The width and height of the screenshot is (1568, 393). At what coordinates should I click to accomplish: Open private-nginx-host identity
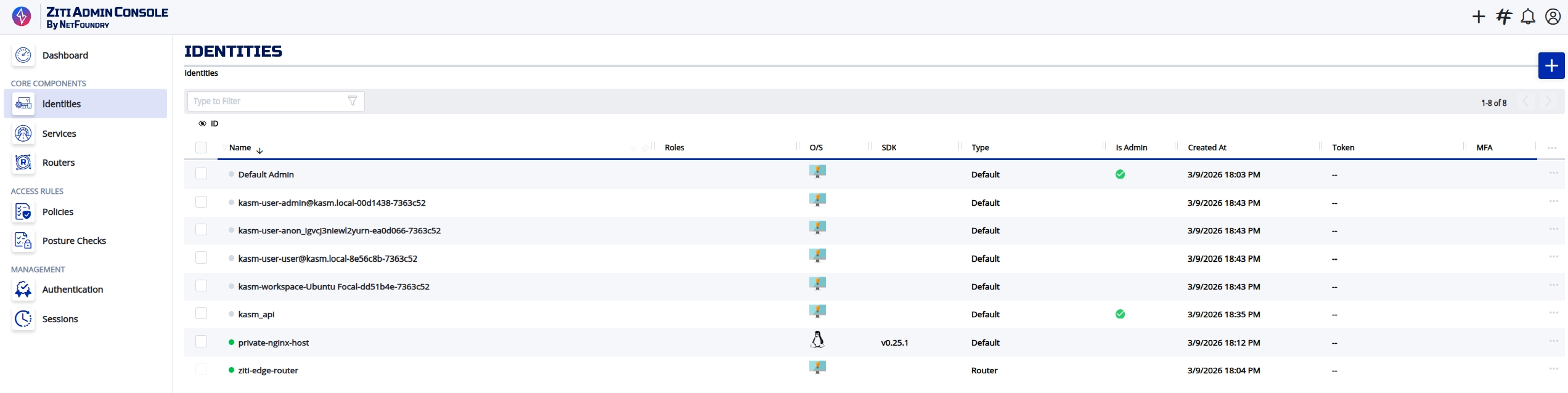coord(273,343)
